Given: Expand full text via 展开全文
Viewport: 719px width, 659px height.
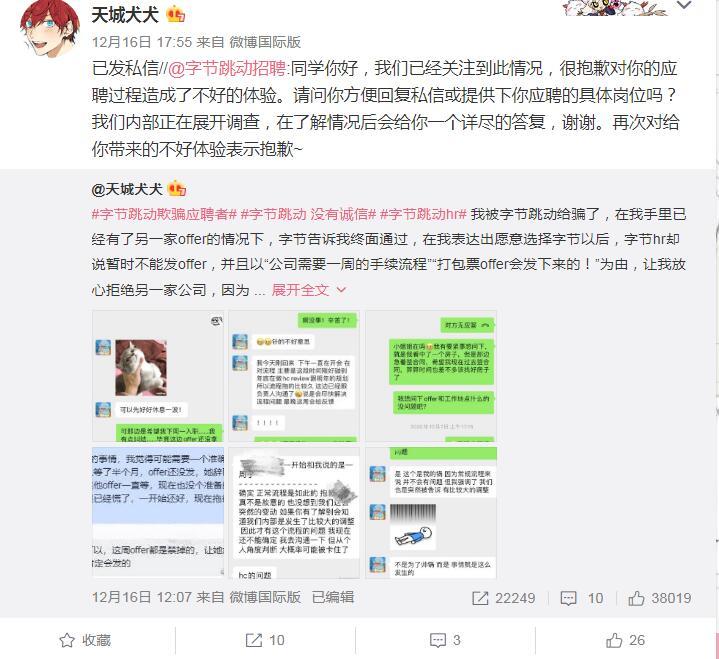Looking at the screenshot, I should coord(300,290).
